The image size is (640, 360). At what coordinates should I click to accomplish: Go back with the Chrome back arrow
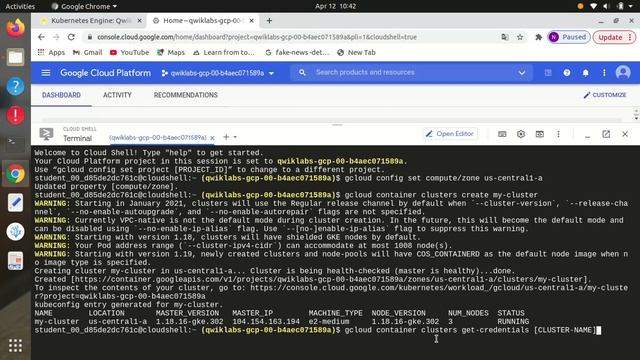coord(41,37)
